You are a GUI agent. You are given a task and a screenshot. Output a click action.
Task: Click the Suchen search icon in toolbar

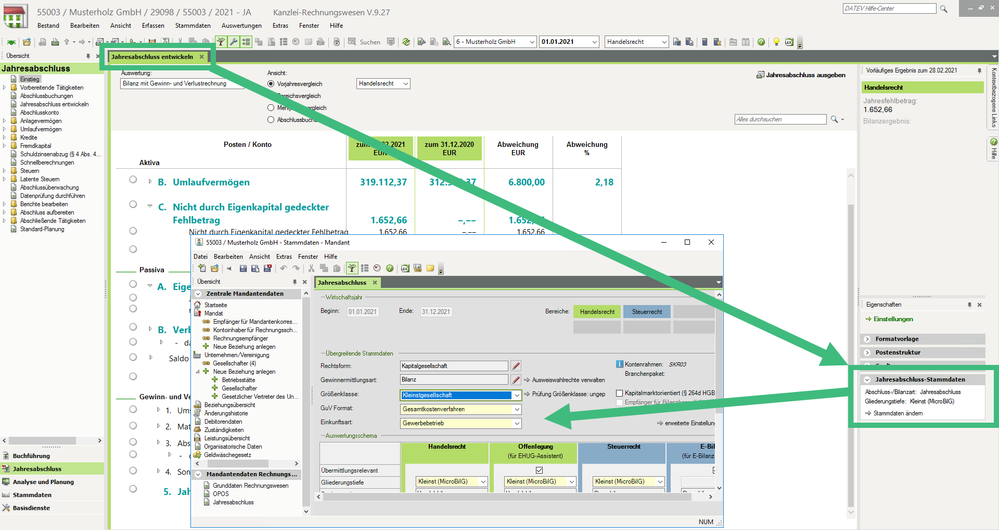pyautogui.click(x=351, y=42)
